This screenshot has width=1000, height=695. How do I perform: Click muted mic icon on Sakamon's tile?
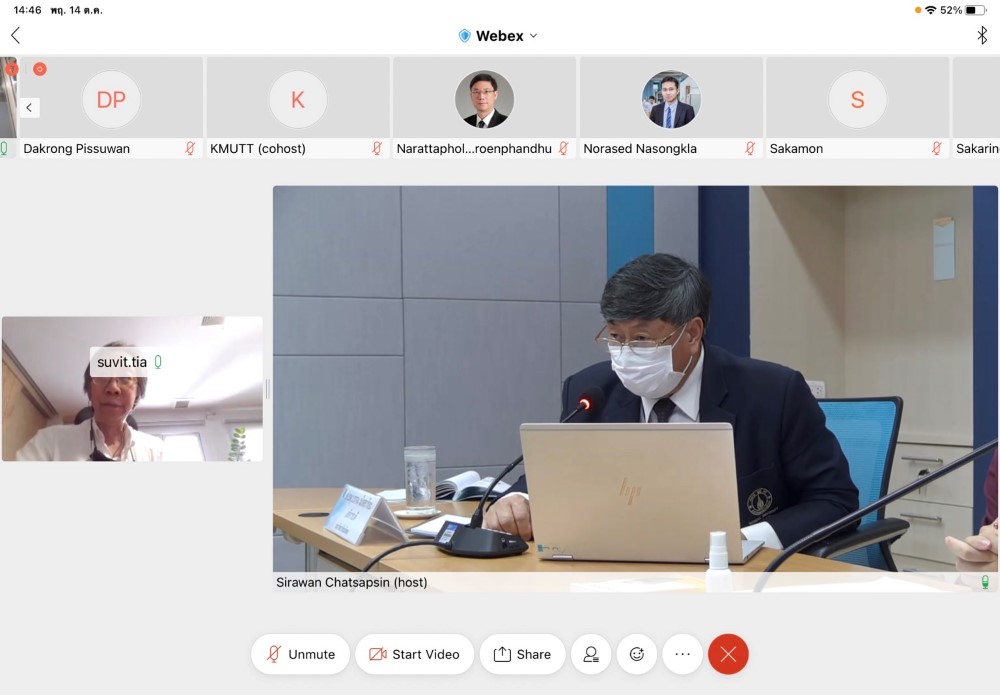point(936,148)
